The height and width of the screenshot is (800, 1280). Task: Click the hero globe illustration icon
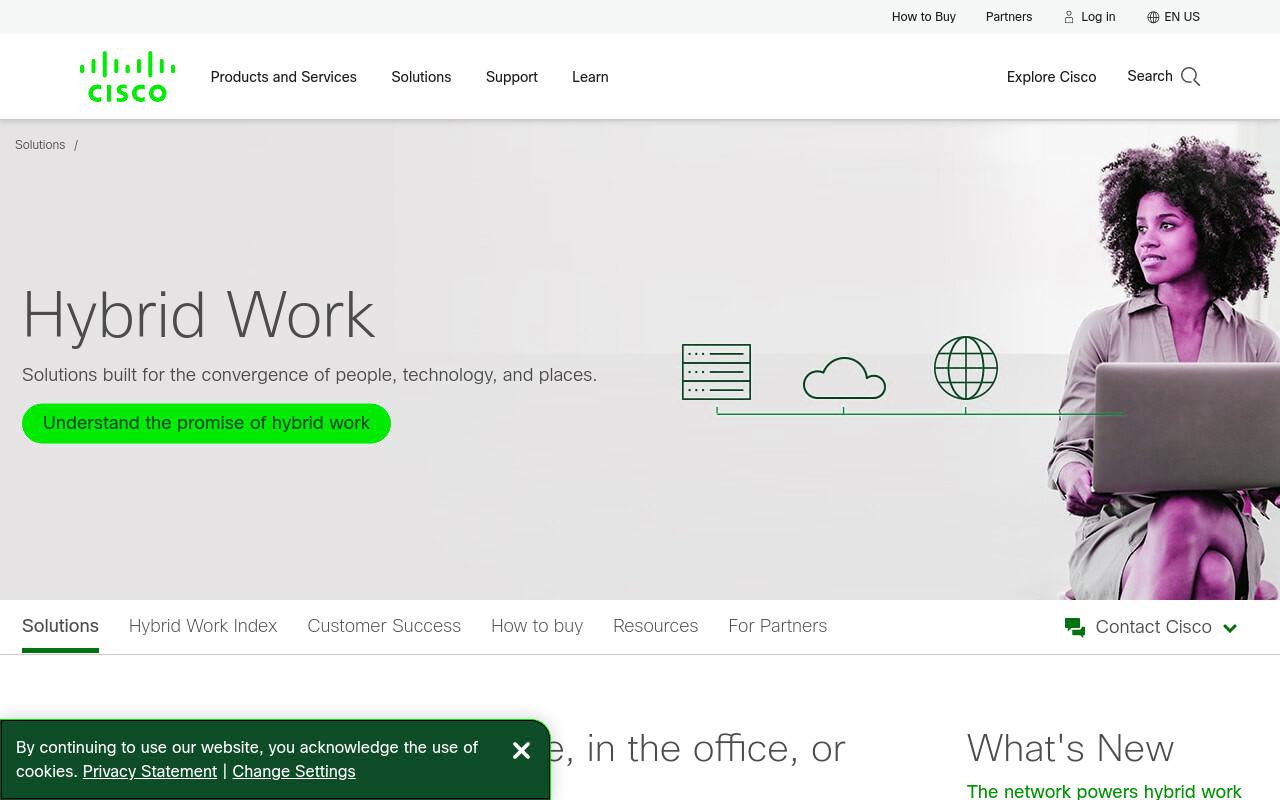point(966,368)
